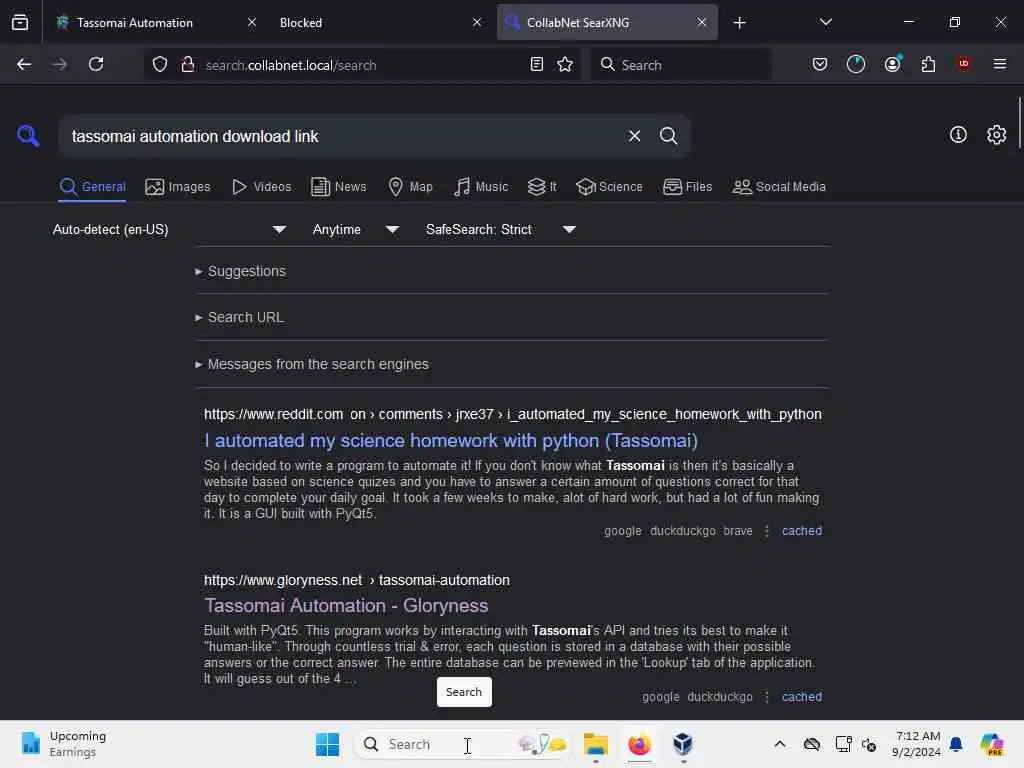
Task: Switch to Firefox on the taskbar
Action: pos(639,744)
